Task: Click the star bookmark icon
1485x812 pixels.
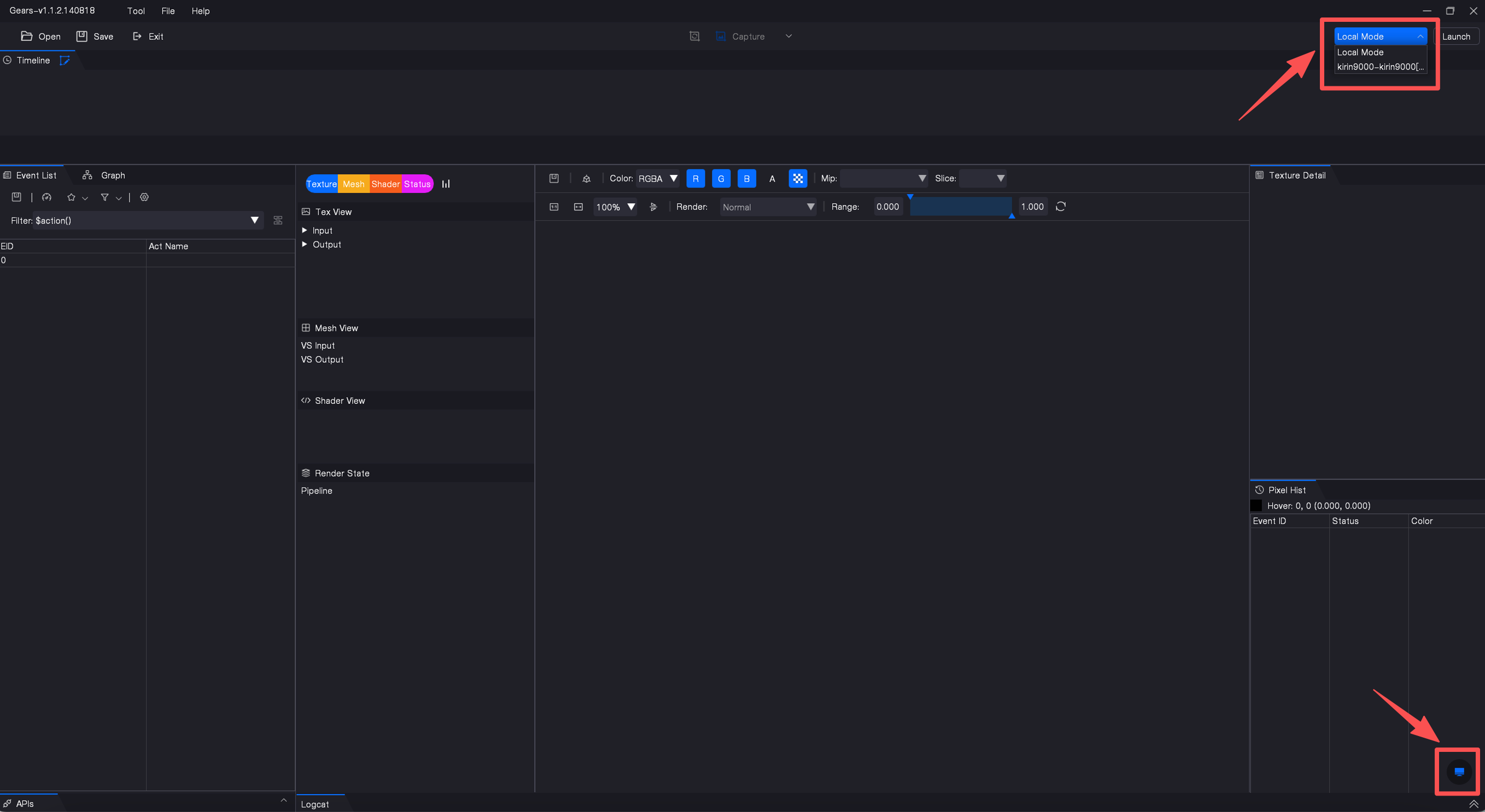Action: [72, 197]
